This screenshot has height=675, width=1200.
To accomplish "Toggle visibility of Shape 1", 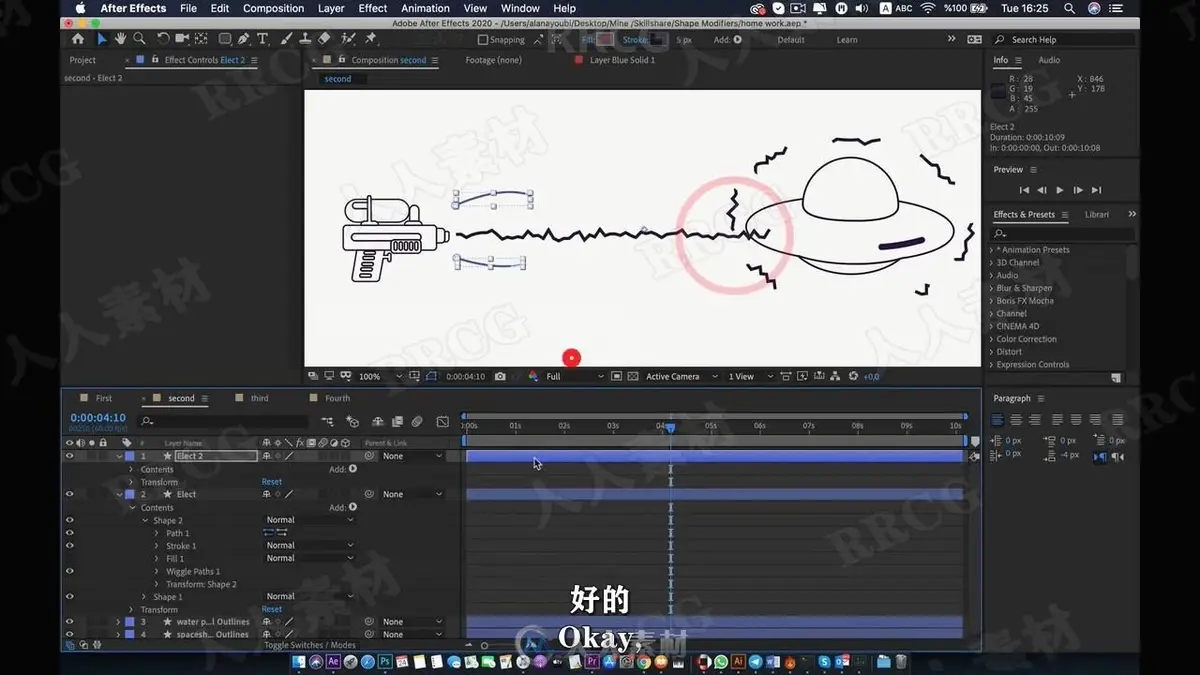I will coord(69,597).
